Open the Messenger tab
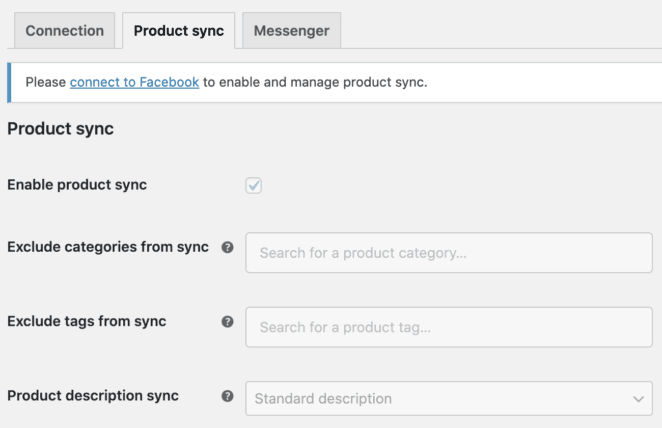This screenshot has height=428, width=662. coord(291,31)
